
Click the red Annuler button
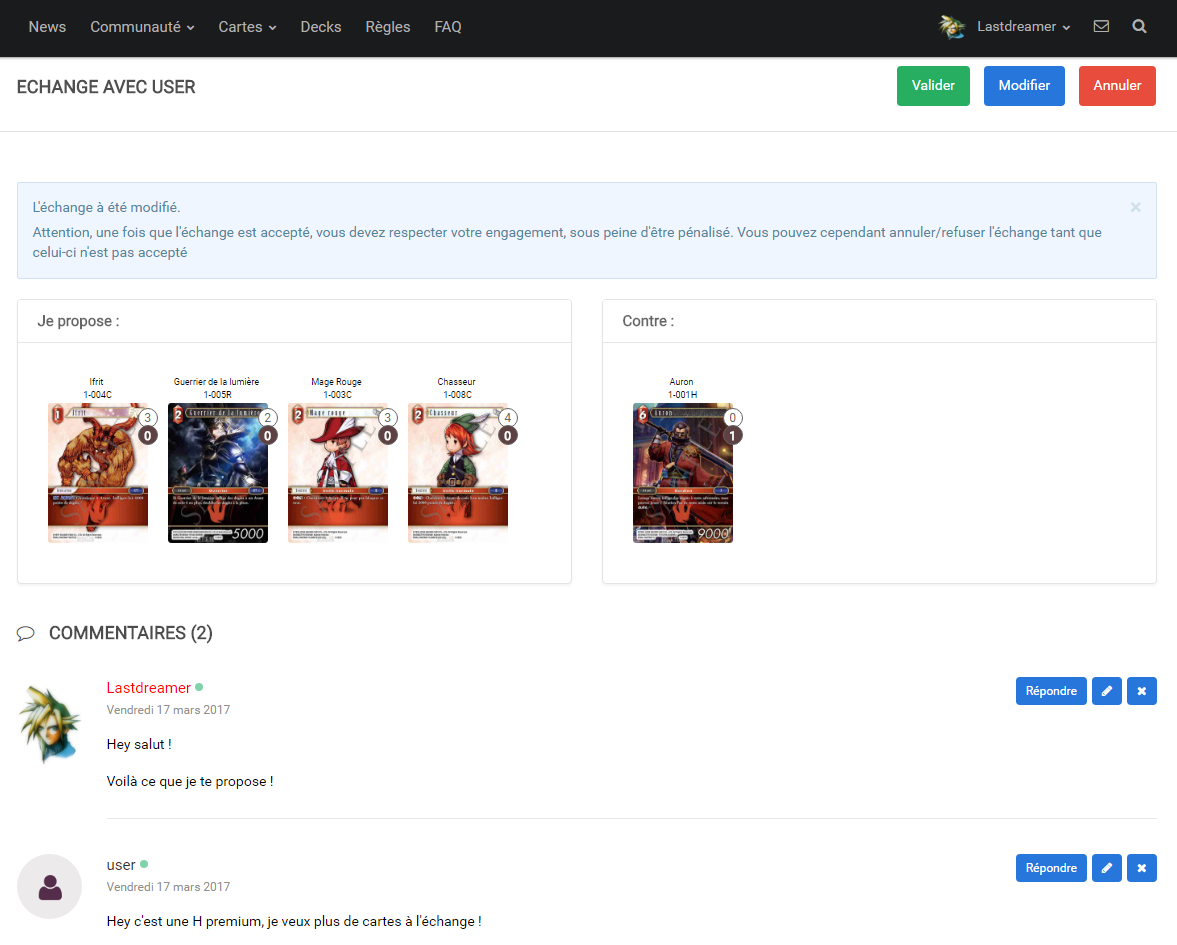coord(1117,86)
